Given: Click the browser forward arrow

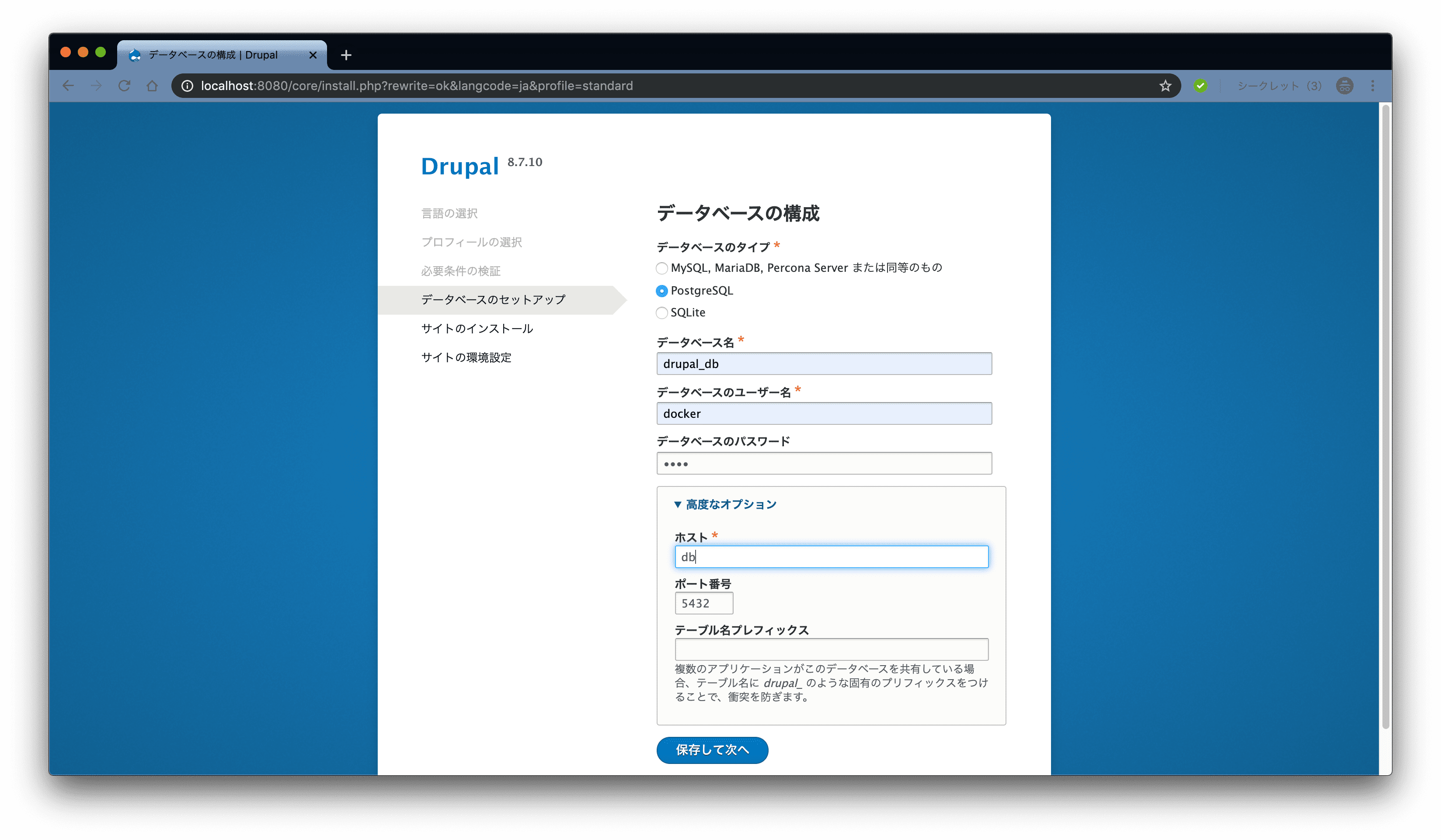Looking at the screenshot, I should pyautogui.click(x=96, y=86).
